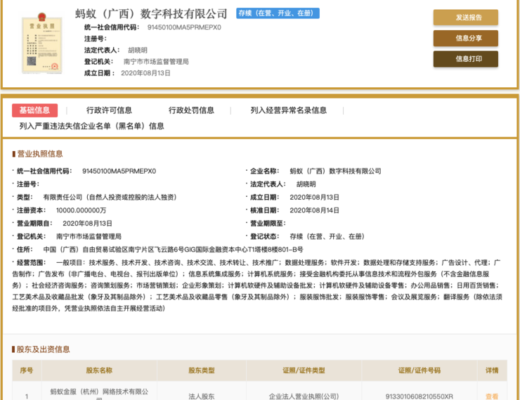Switch to the 行政许可信息 tab

click(109, 110)
